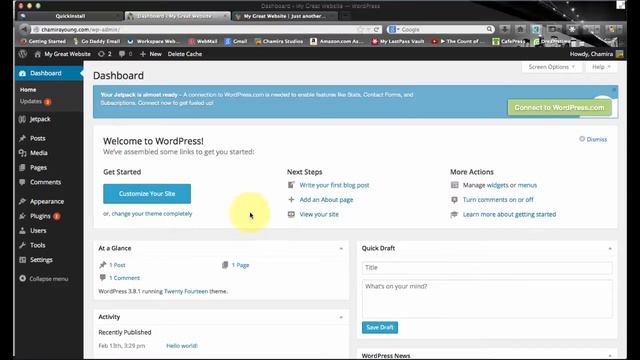Click the Comments sidebar icon
This screenshot has height=360, width=640.
click(22, 182)
